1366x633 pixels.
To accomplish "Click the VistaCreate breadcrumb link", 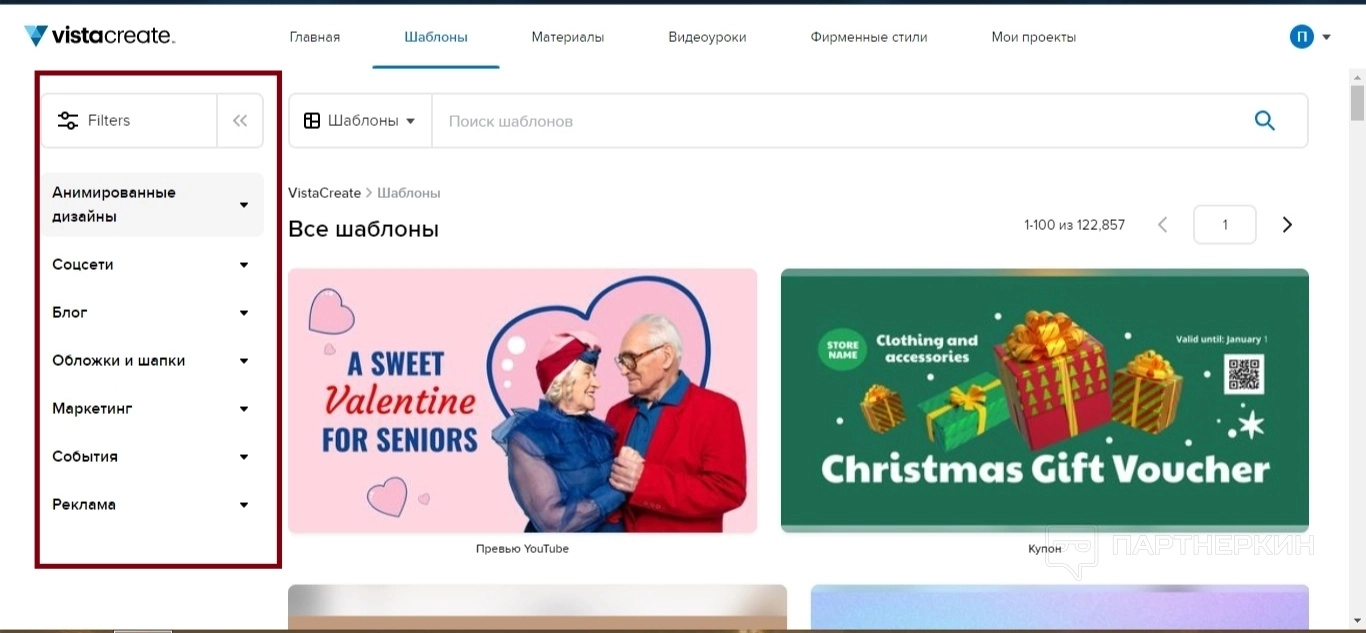I will [324, 193].
